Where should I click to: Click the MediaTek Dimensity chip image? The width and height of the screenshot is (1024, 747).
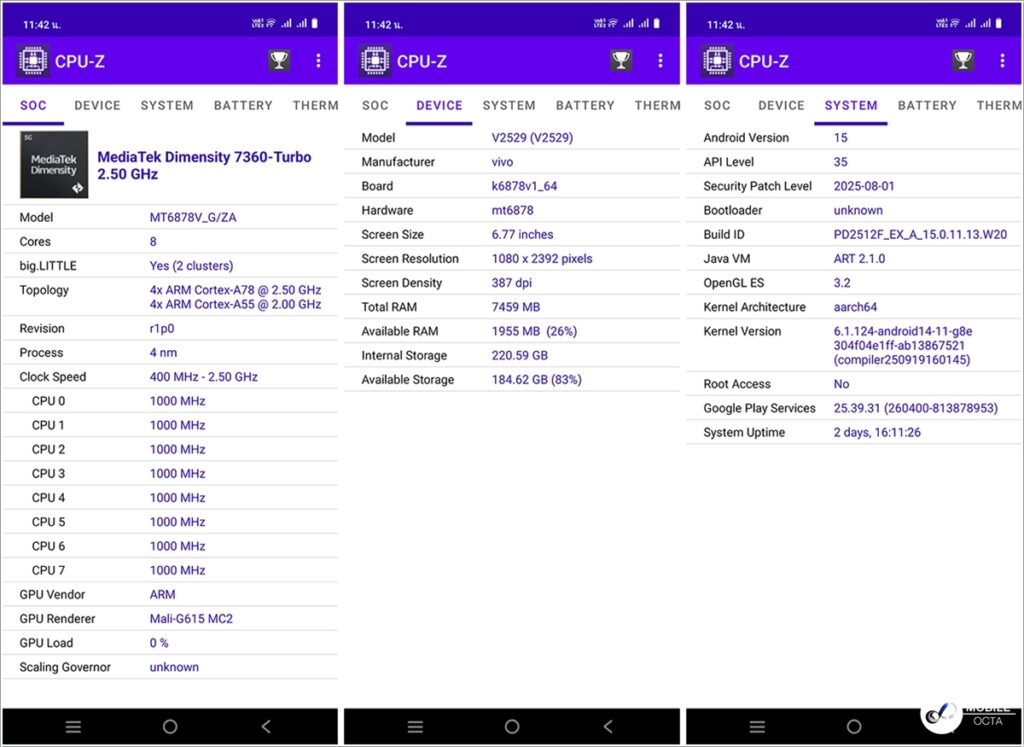(x=54, y=165)
